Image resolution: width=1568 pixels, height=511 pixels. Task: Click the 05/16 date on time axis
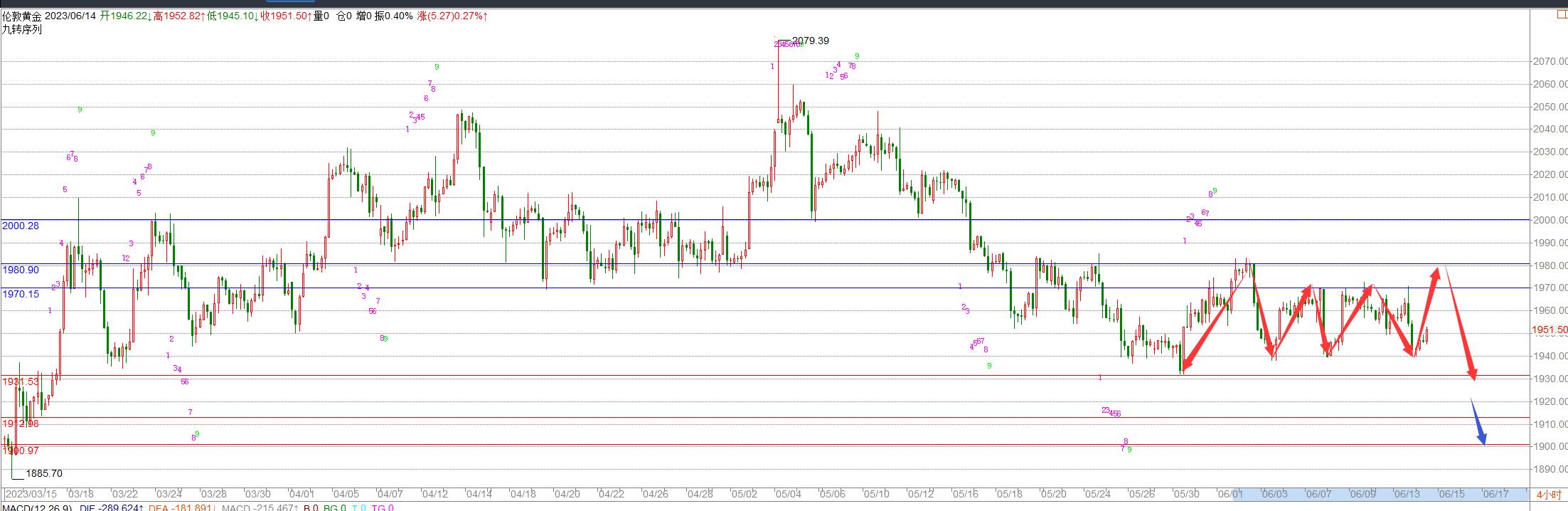pos(965,494)
